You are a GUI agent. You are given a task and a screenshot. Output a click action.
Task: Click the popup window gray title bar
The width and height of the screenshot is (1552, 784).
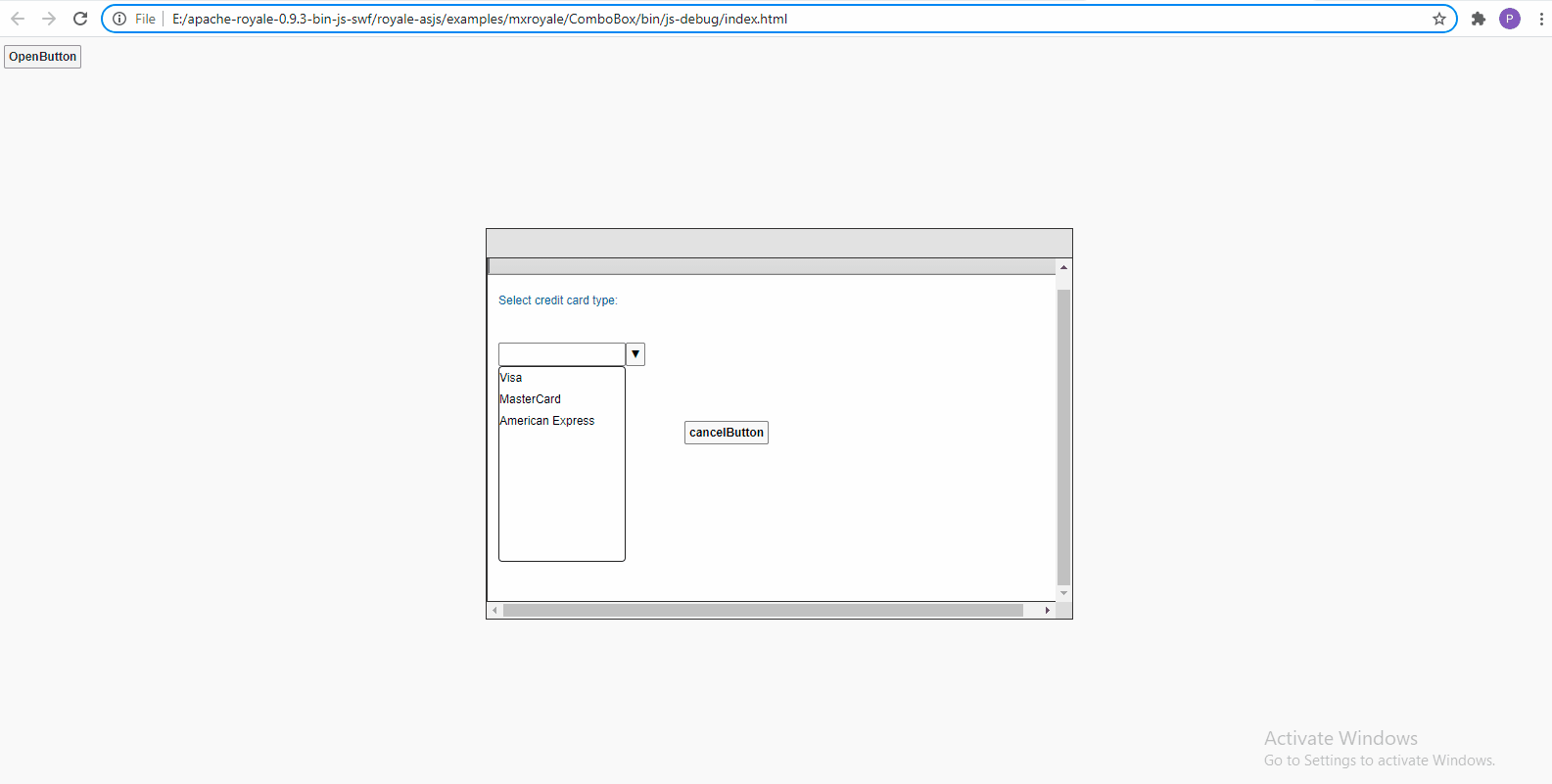779,244
